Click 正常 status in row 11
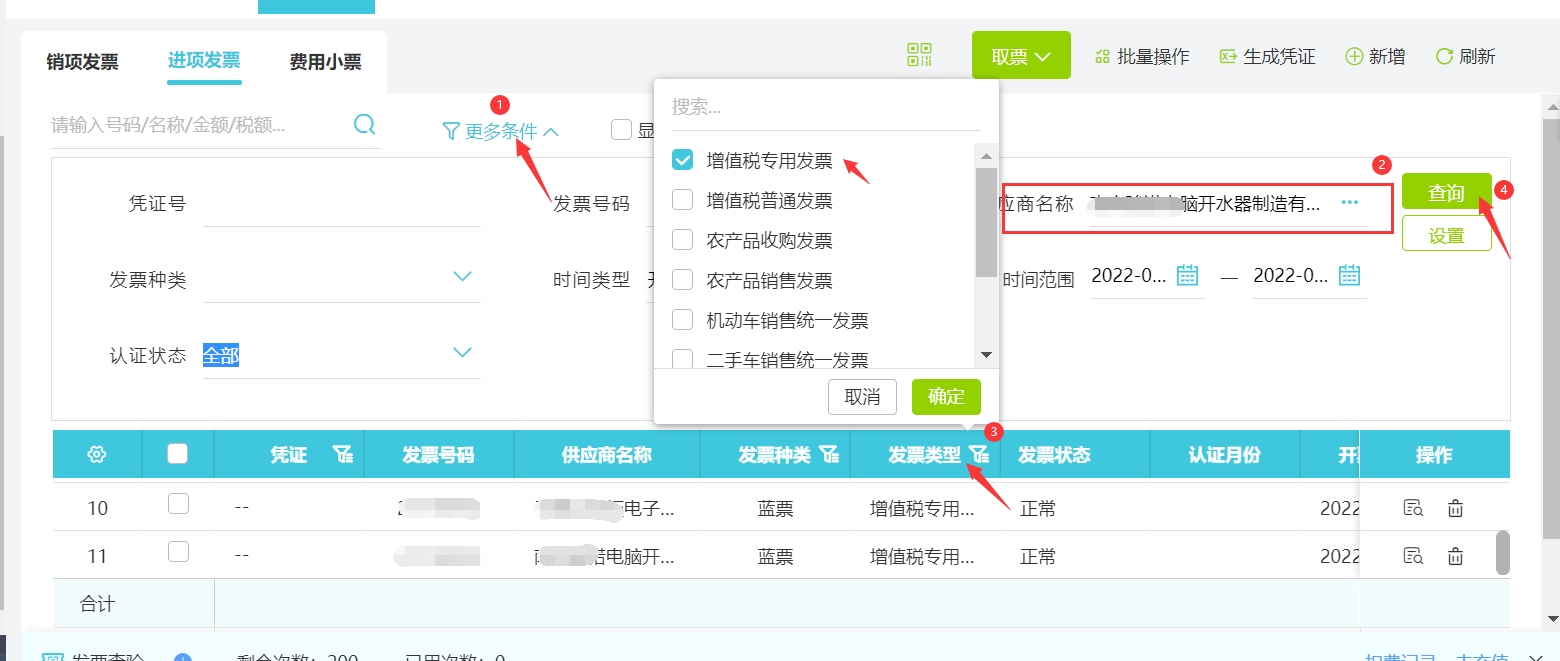Image resolution: width=1560 pixels, height=661 pixels. click(x=1038, y=556)
